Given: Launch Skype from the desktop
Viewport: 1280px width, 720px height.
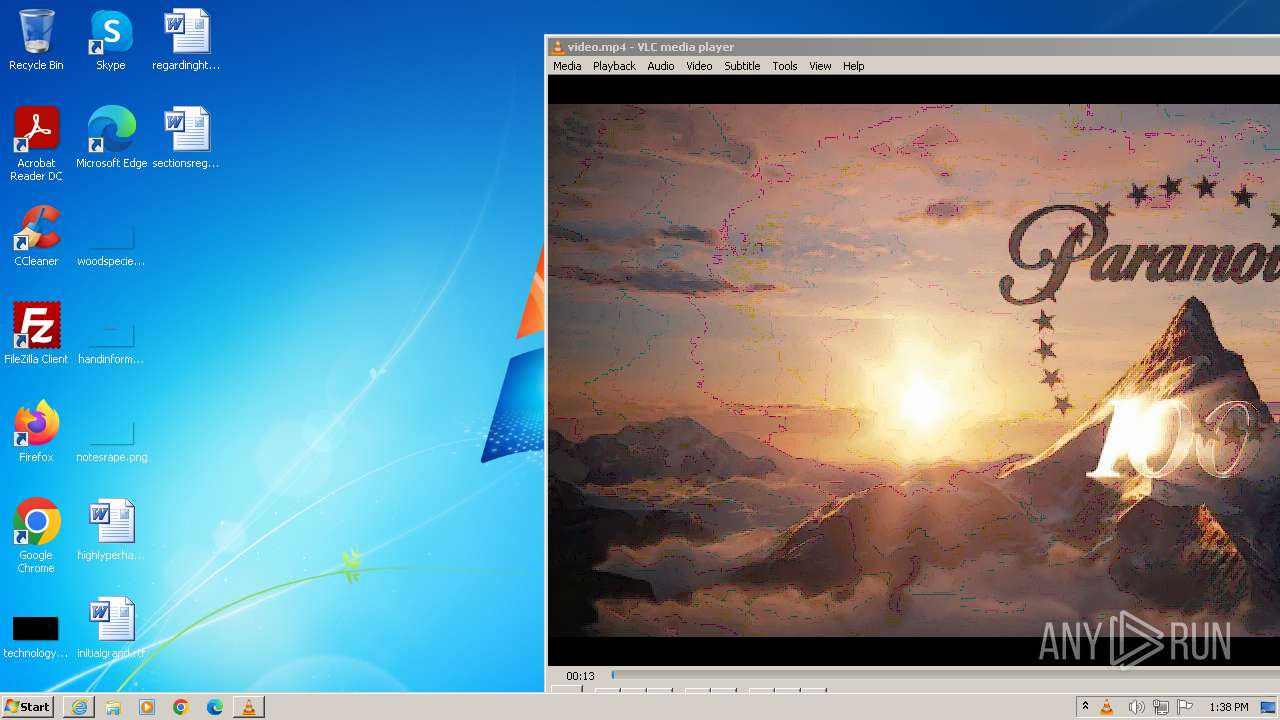Looking at the screenshot, I should click(x=111, y=40).
